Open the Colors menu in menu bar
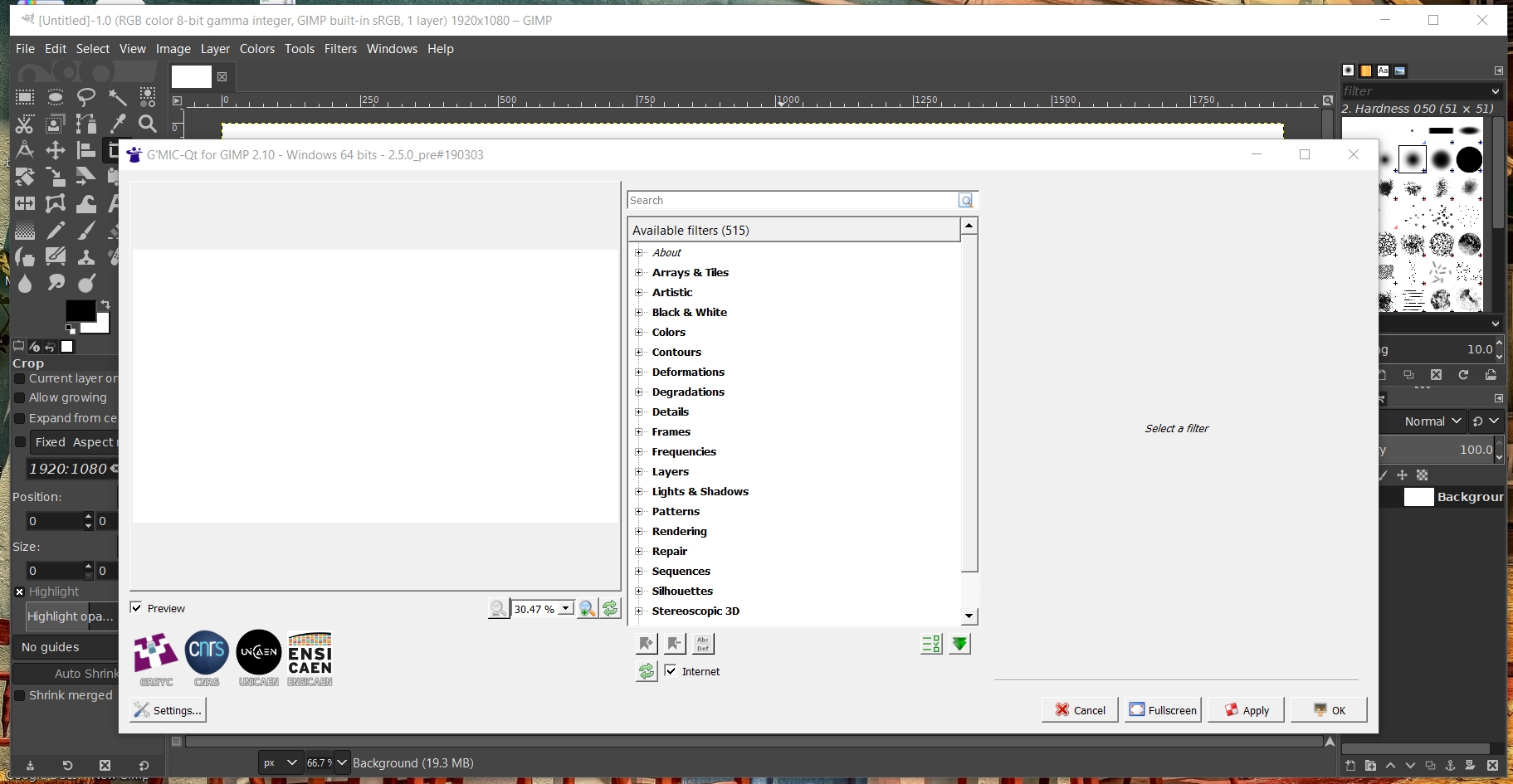This screenshot has width=1513, height=784. point(257,49)
